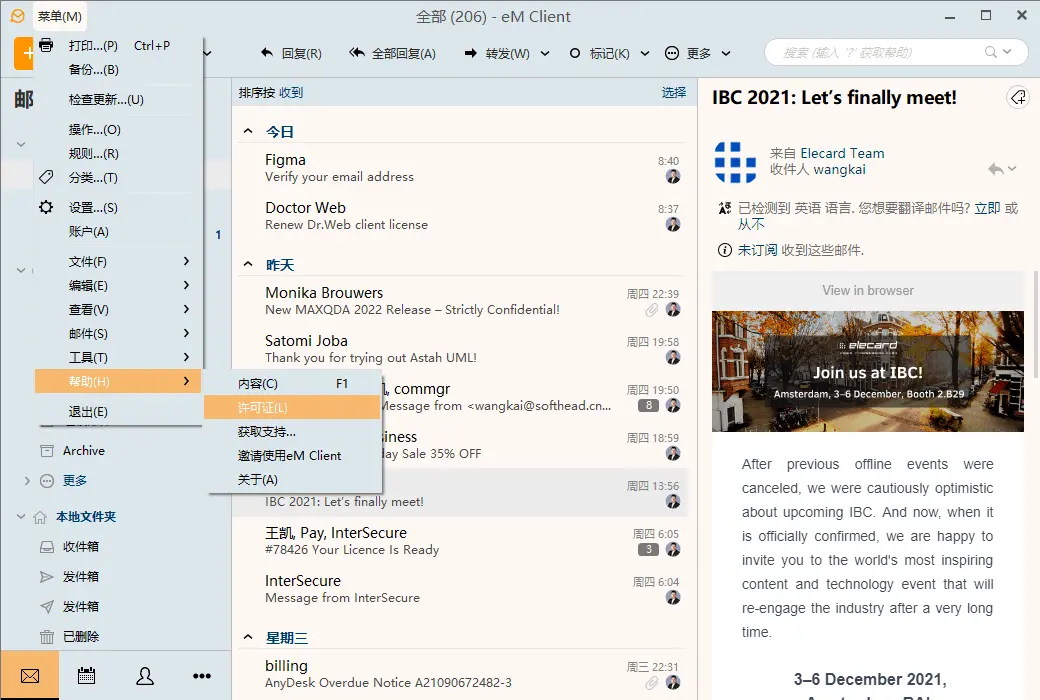Select 内容(C) help contents entry

tap(292, 384)
